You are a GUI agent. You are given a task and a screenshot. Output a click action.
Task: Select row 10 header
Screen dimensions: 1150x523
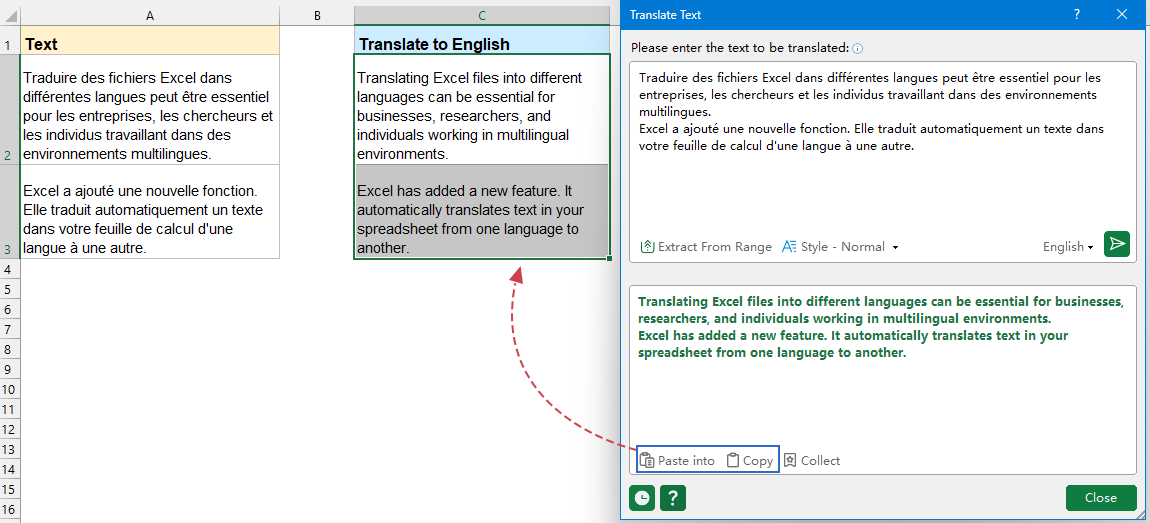click(x=10, y=389)
